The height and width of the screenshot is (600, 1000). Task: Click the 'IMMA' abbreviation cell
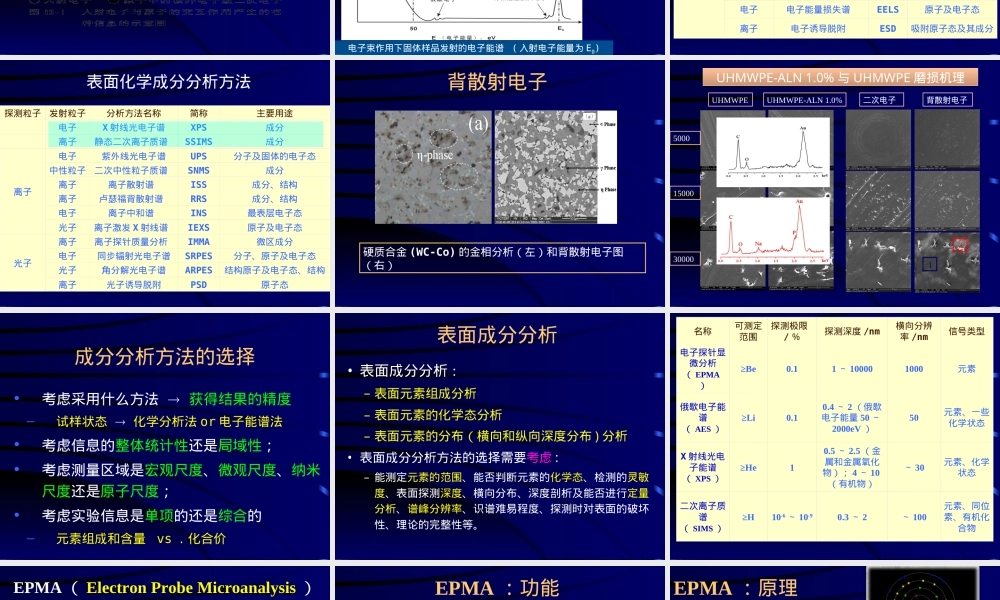click(198, 242)
